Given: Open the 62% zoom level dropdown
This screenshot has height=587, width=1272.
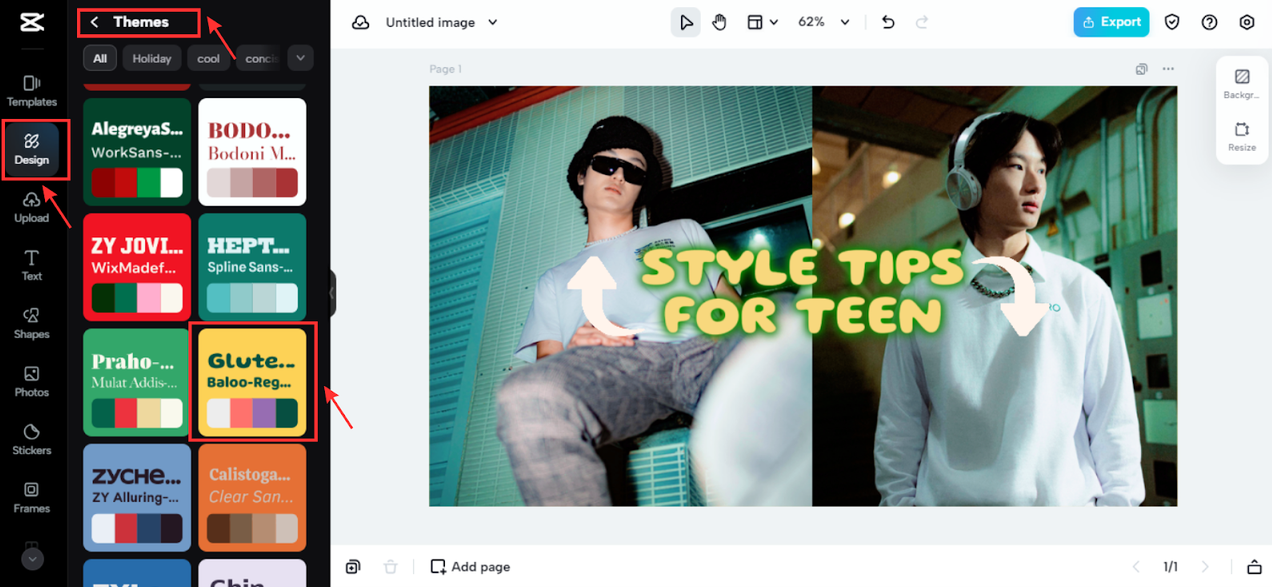Looking at the screenshot, I should coord(824,22).
